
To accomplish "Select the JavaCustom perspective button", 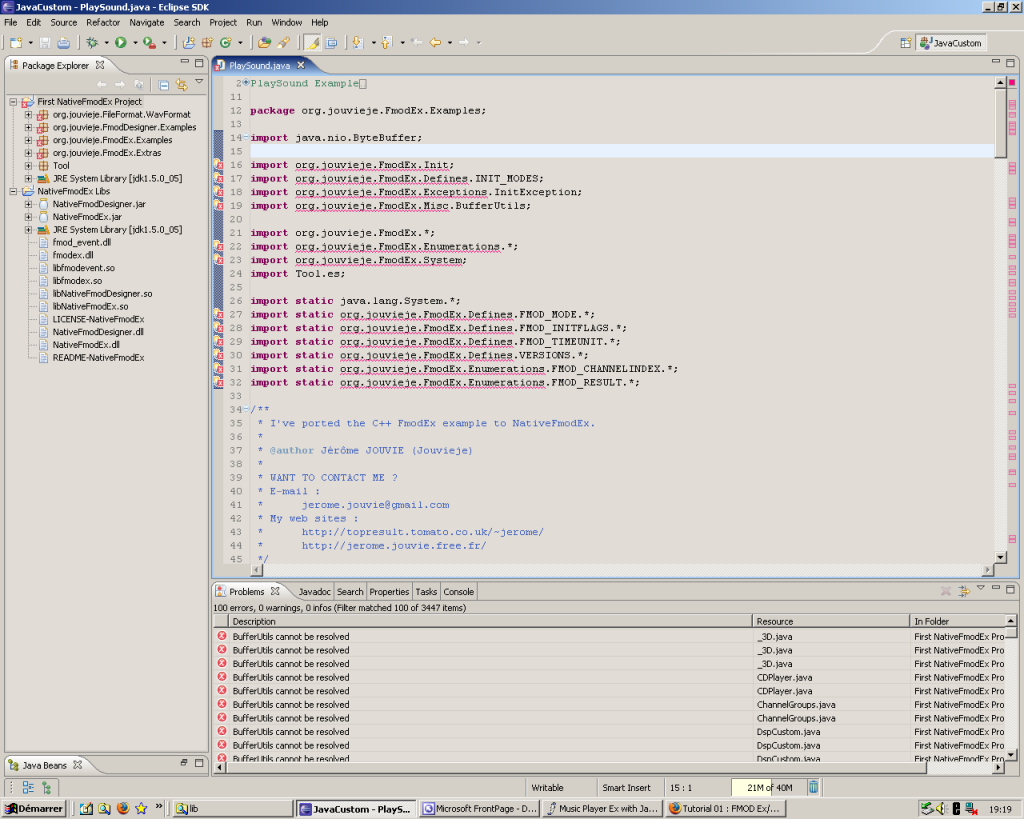I will [x=951, y=43].
